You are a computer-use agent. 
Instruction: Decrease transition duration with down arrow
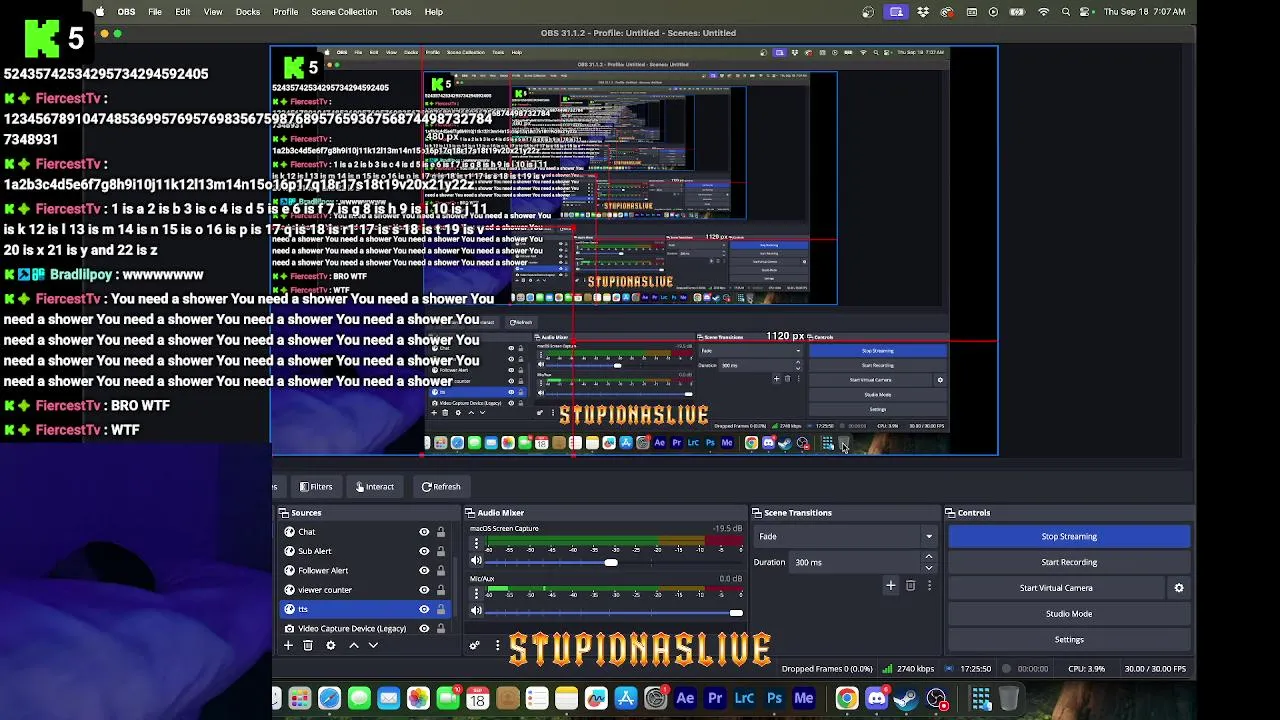929,568
